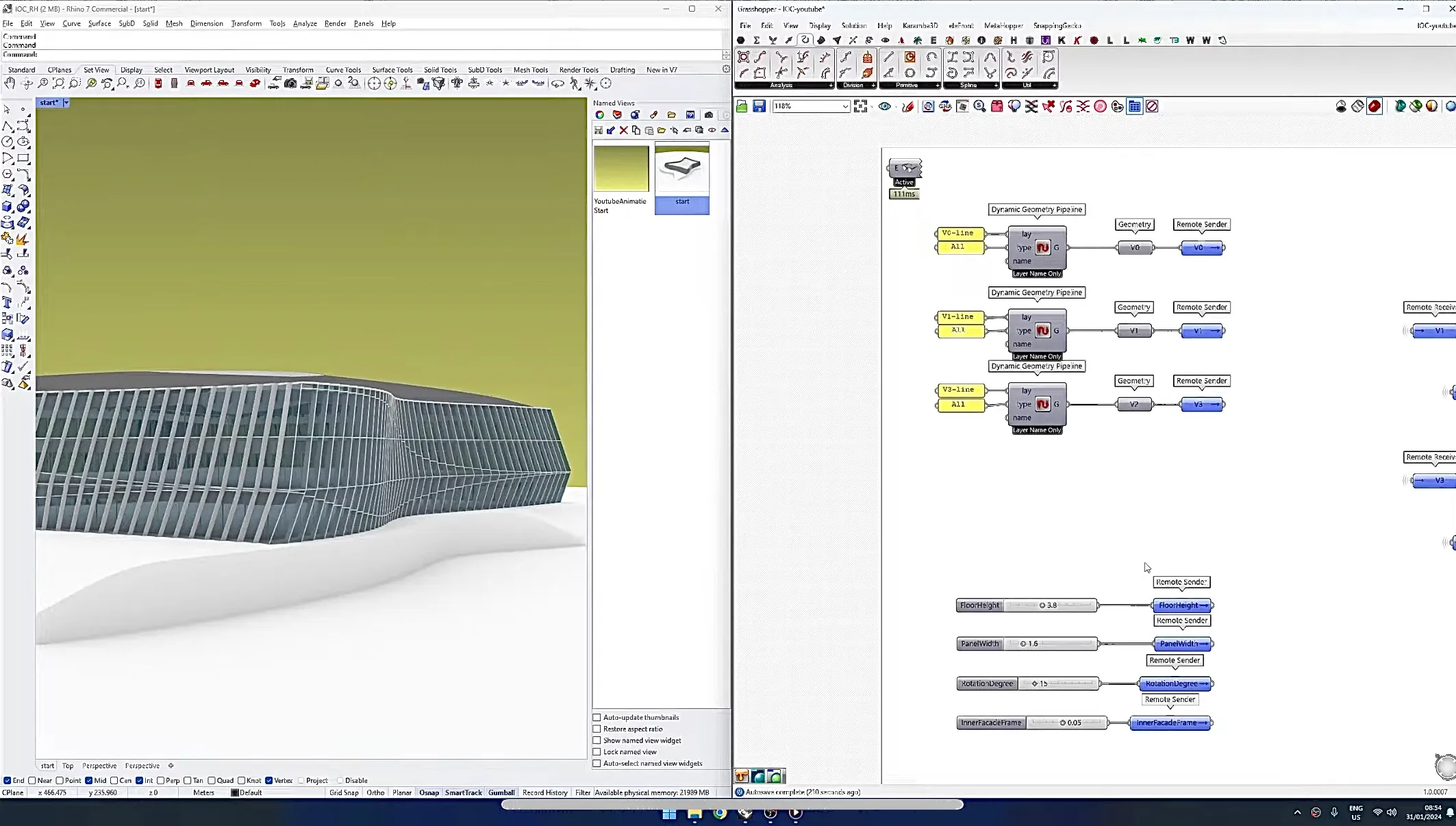
Task: Click the Polygon tool in Rhino sidebar
Action: [x=8, y=174]
